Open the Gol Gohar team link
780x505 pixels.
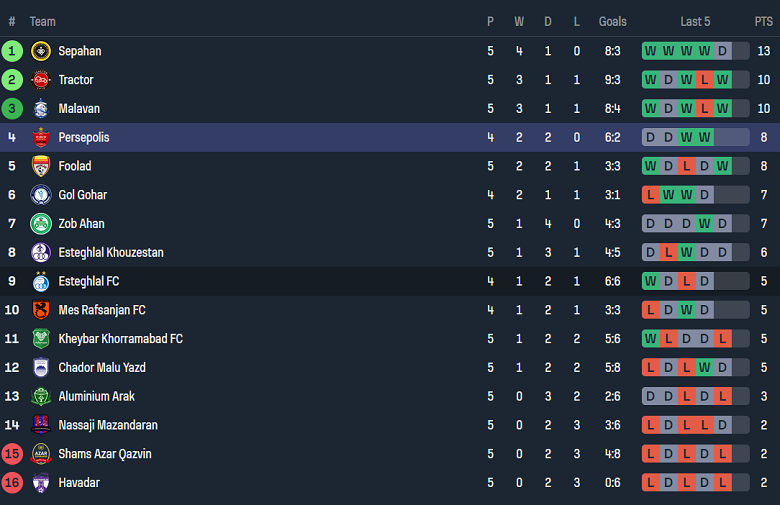82,195
